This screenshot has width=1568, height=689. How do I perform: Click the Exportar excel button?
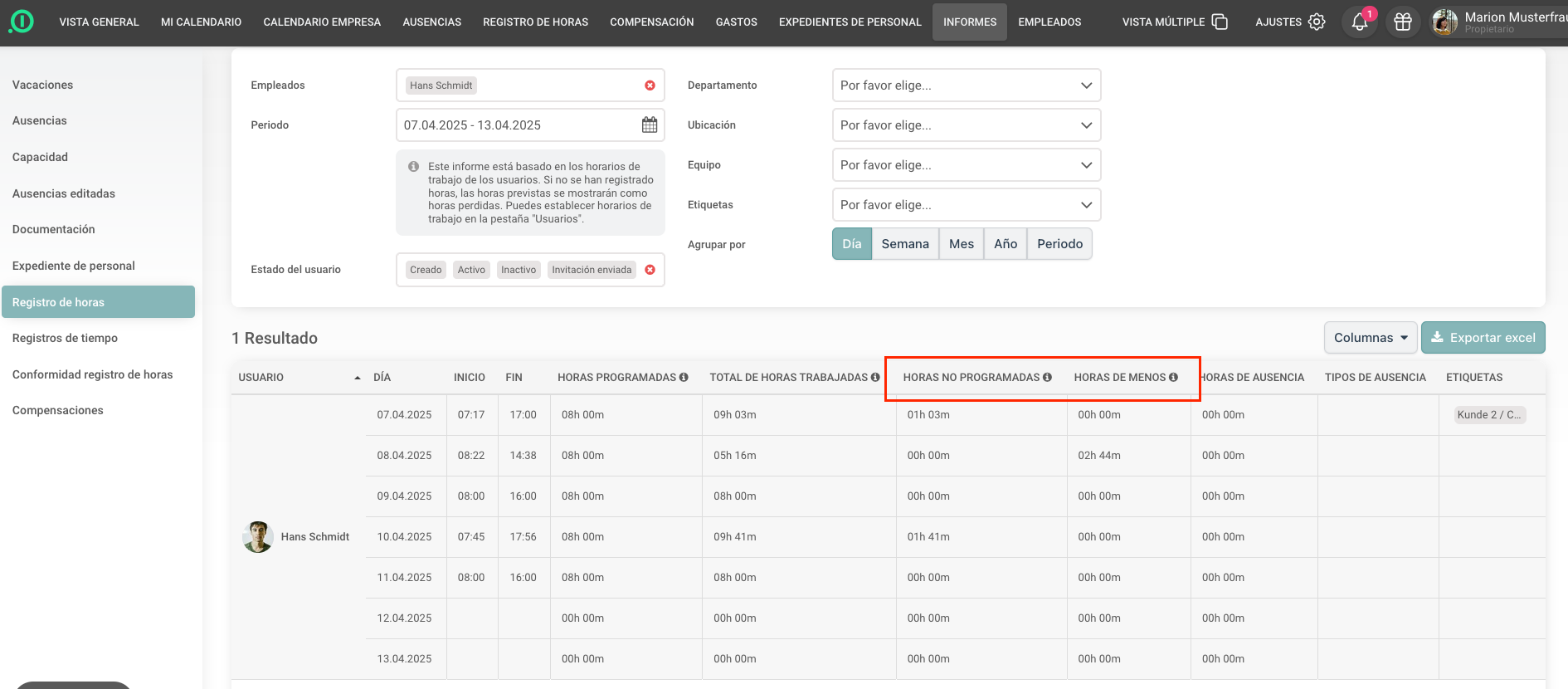tap(1483, 338)
